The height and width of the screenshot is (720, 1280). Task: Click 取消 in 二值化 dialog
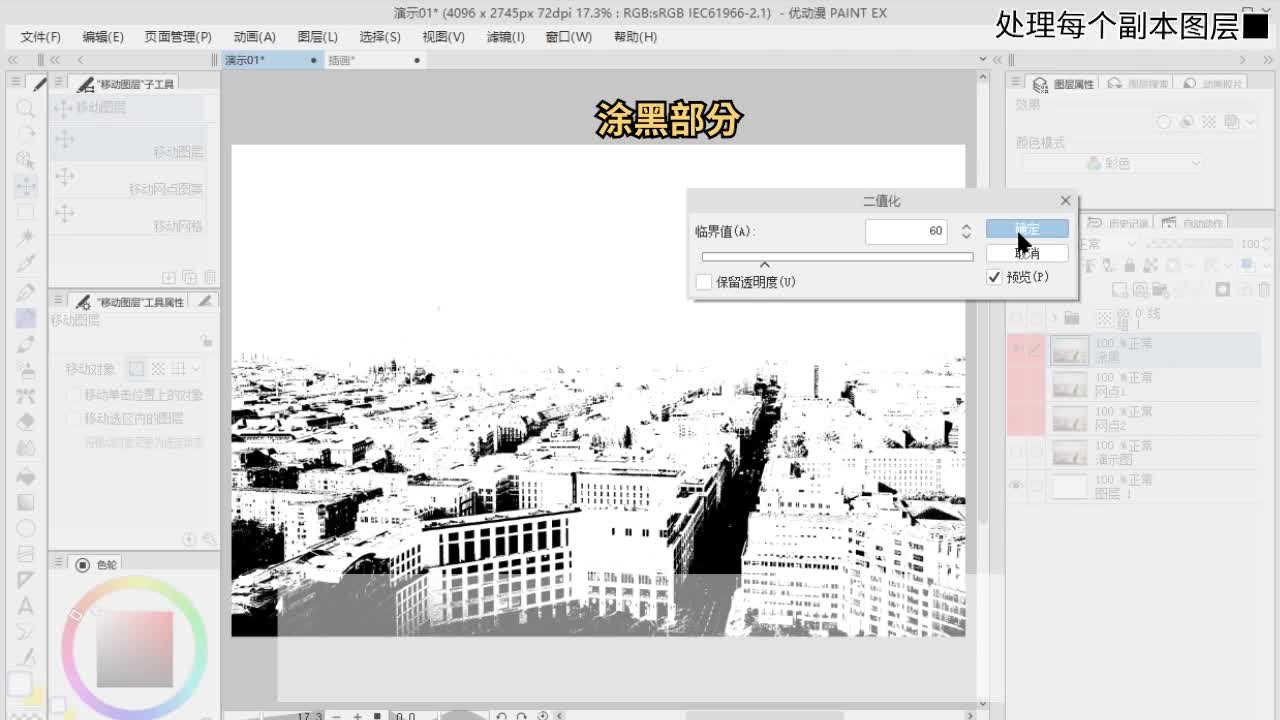(1027, 253)
